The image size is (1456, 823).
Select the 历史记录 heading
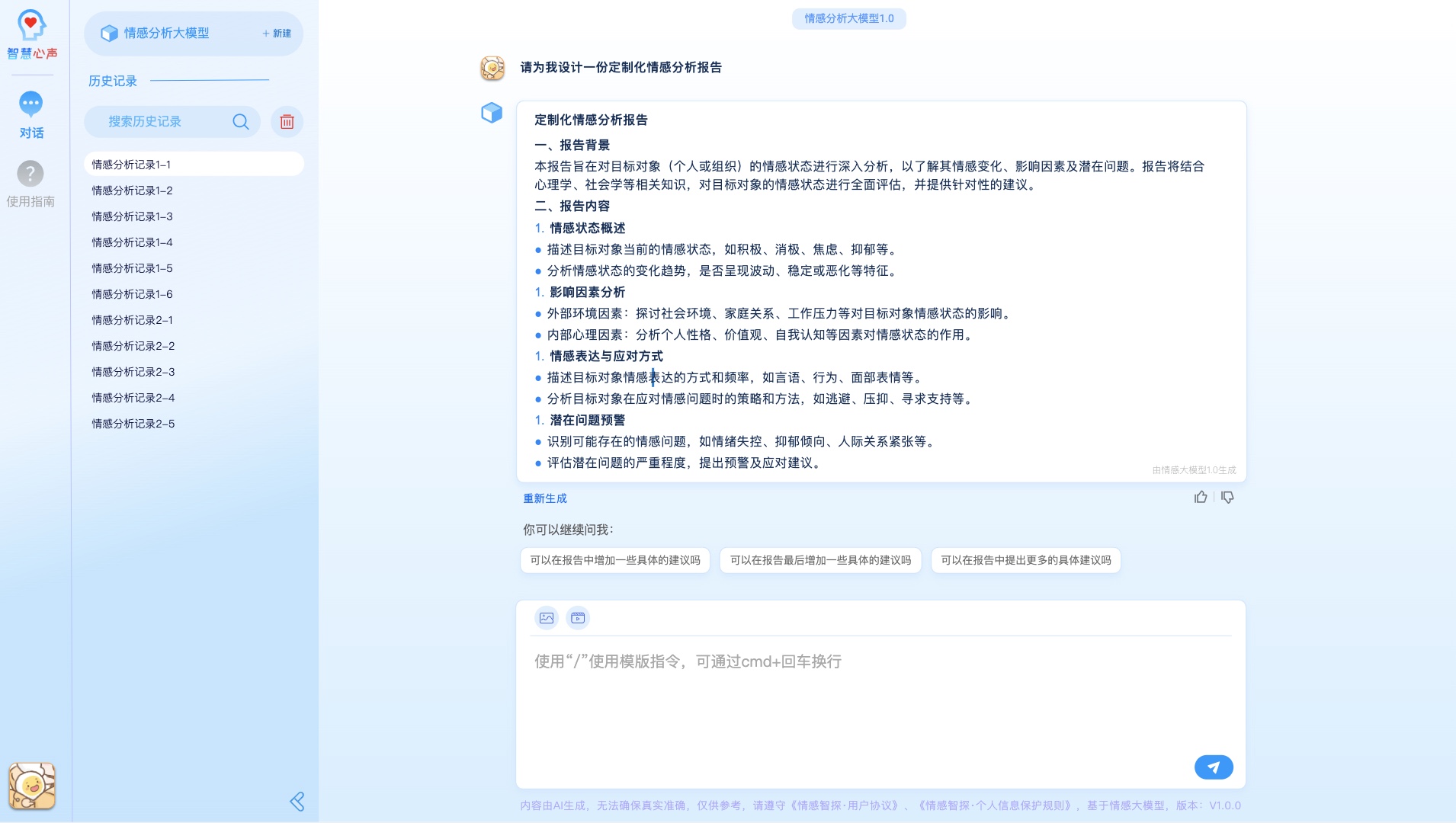point(113,81)
